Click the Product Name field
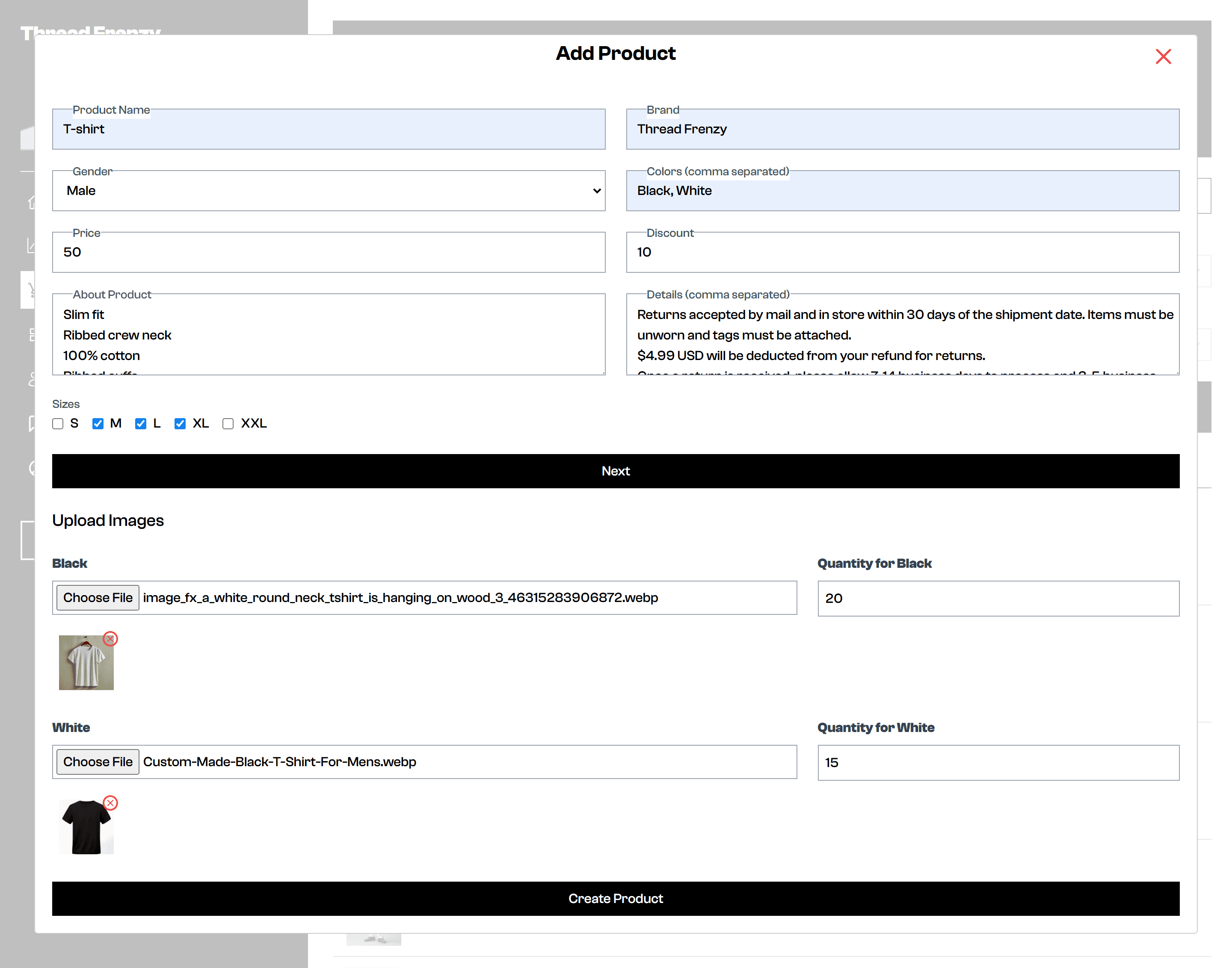Image resolution: width=1232 pixels, height=968 pixels. coord(328,130)
